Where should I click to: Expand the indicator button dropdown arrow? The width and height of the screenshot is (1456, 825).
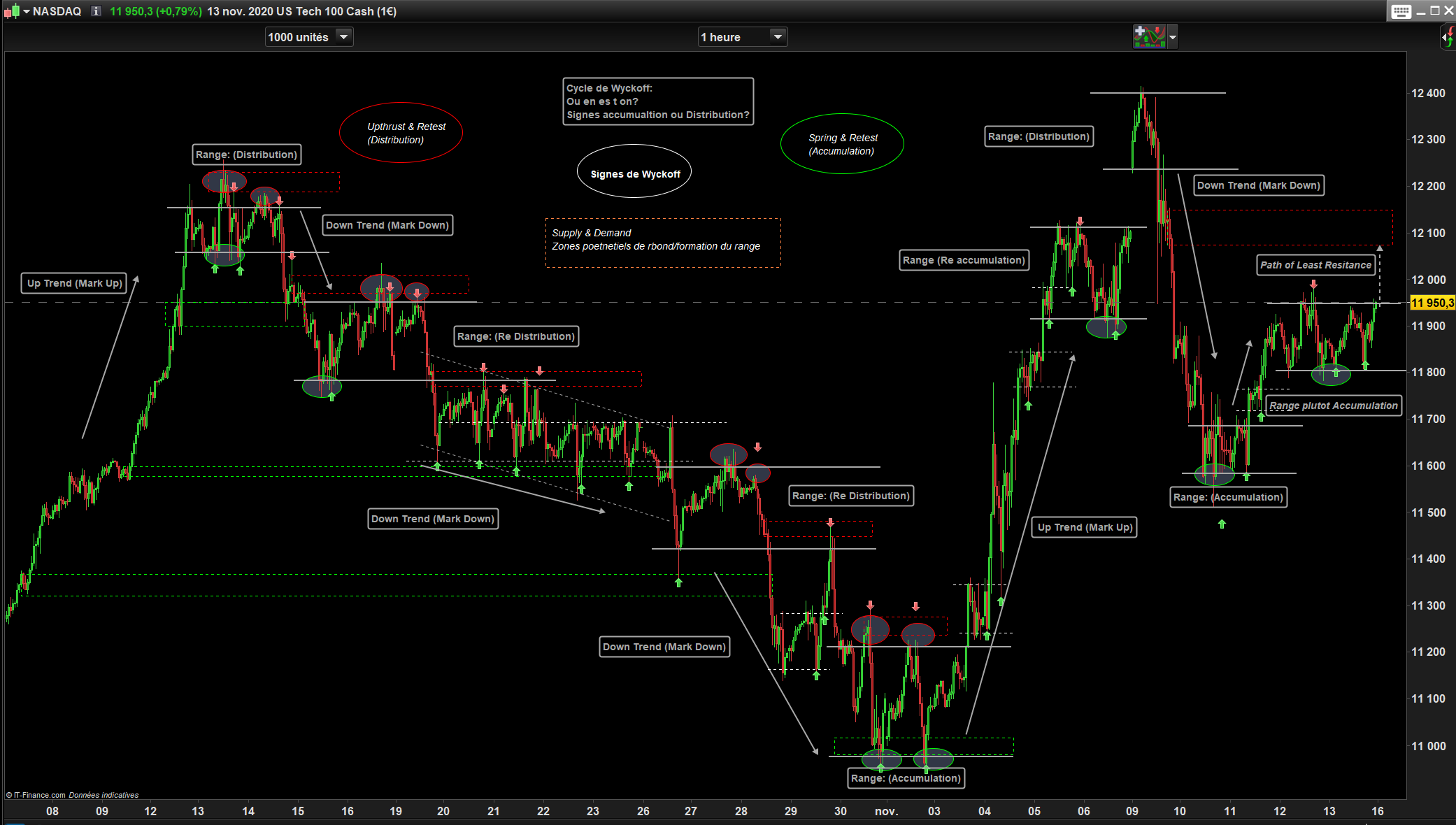click(1173, 37)
